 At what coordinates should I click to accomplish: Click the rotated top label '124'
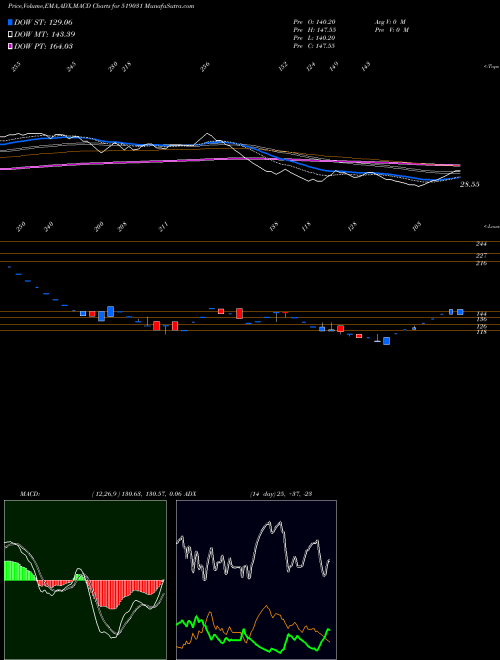[x=311, y=67]
